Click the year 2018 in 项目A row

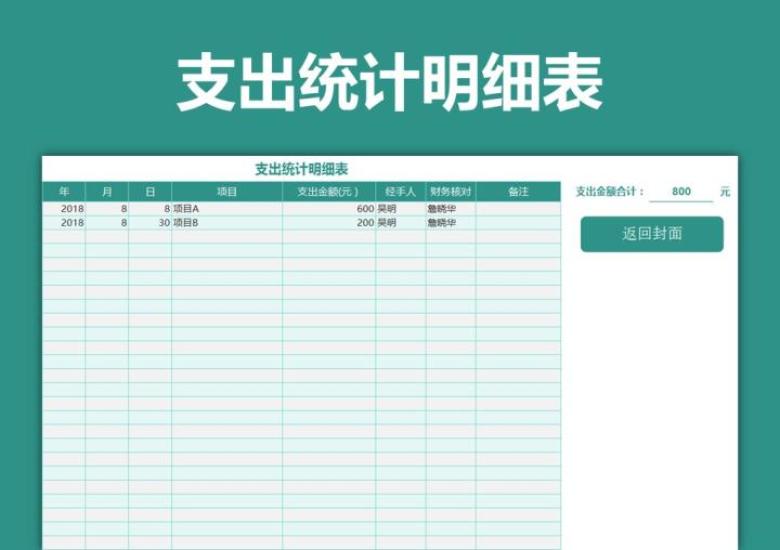(x=64, y=208)
